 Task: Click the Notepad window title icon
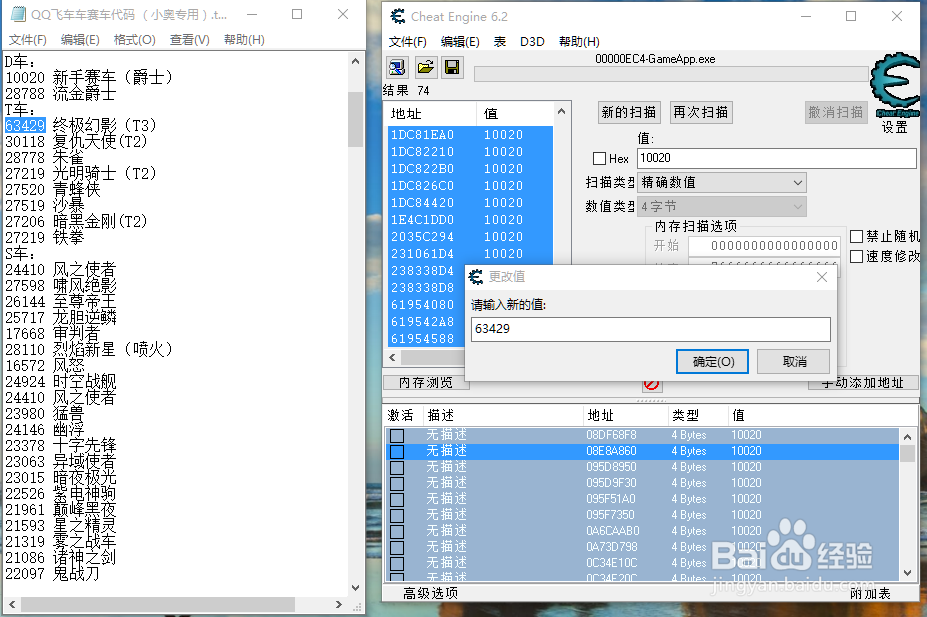(18, 14)
